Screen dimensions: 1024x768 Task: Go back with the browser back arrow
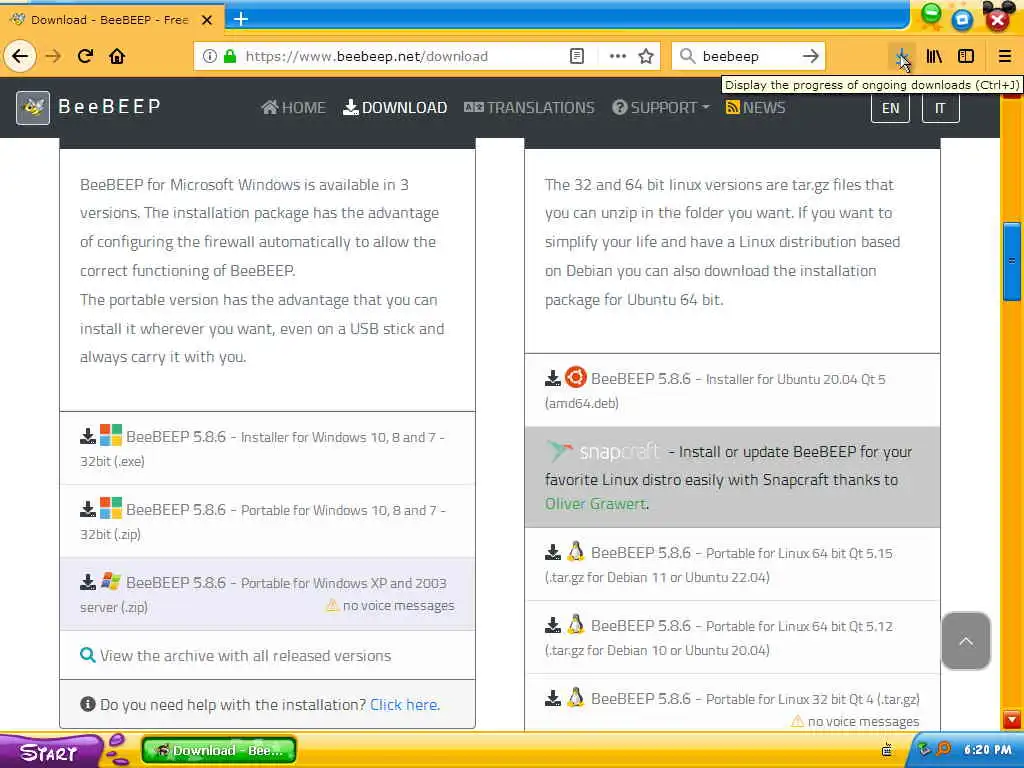click(x=20, y=56)
